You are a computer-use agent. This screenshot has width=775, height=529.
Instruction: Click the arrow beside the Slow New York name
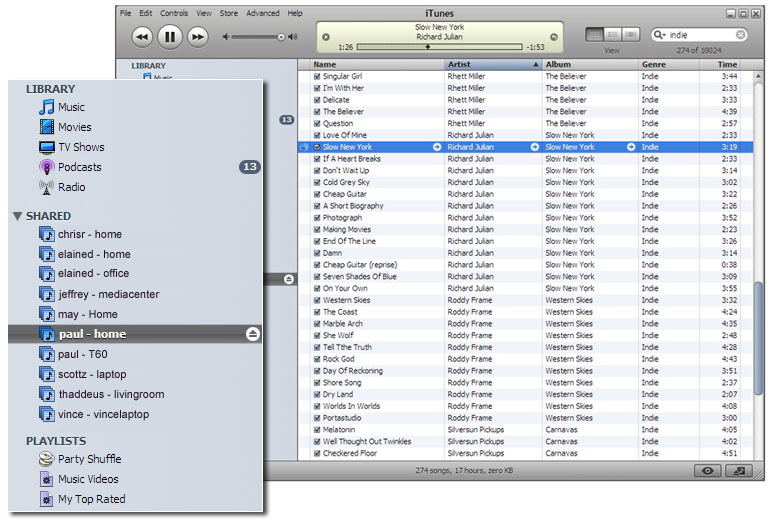pos(437,147)
